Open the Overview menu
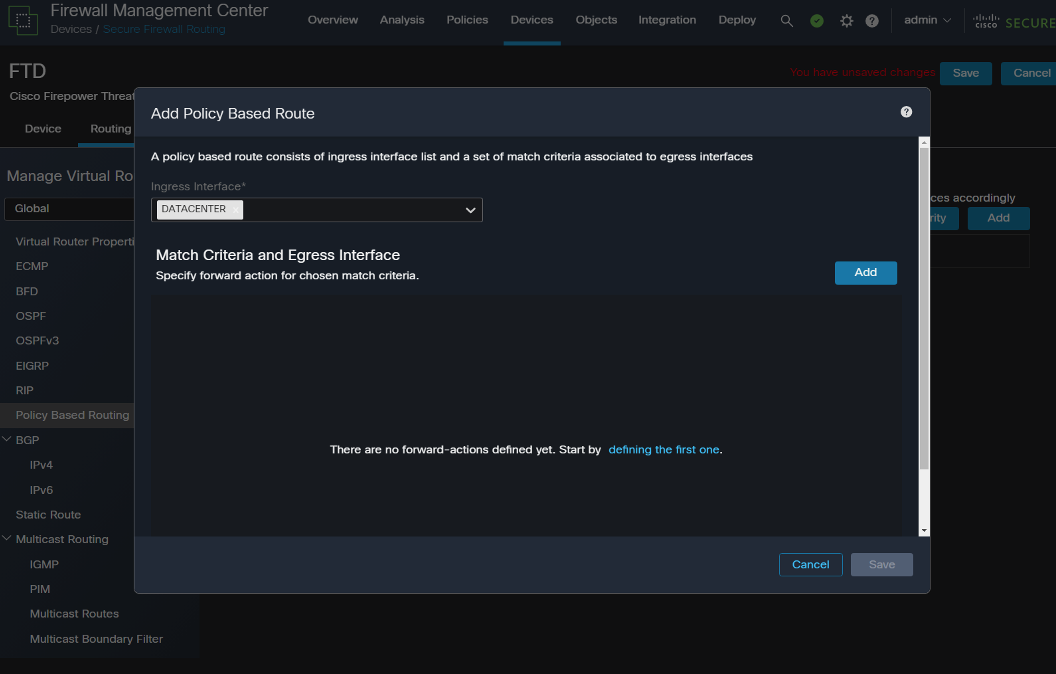The height and width of the screenshot is (674, 1056). pyautogui.click(x=333, y=20)
